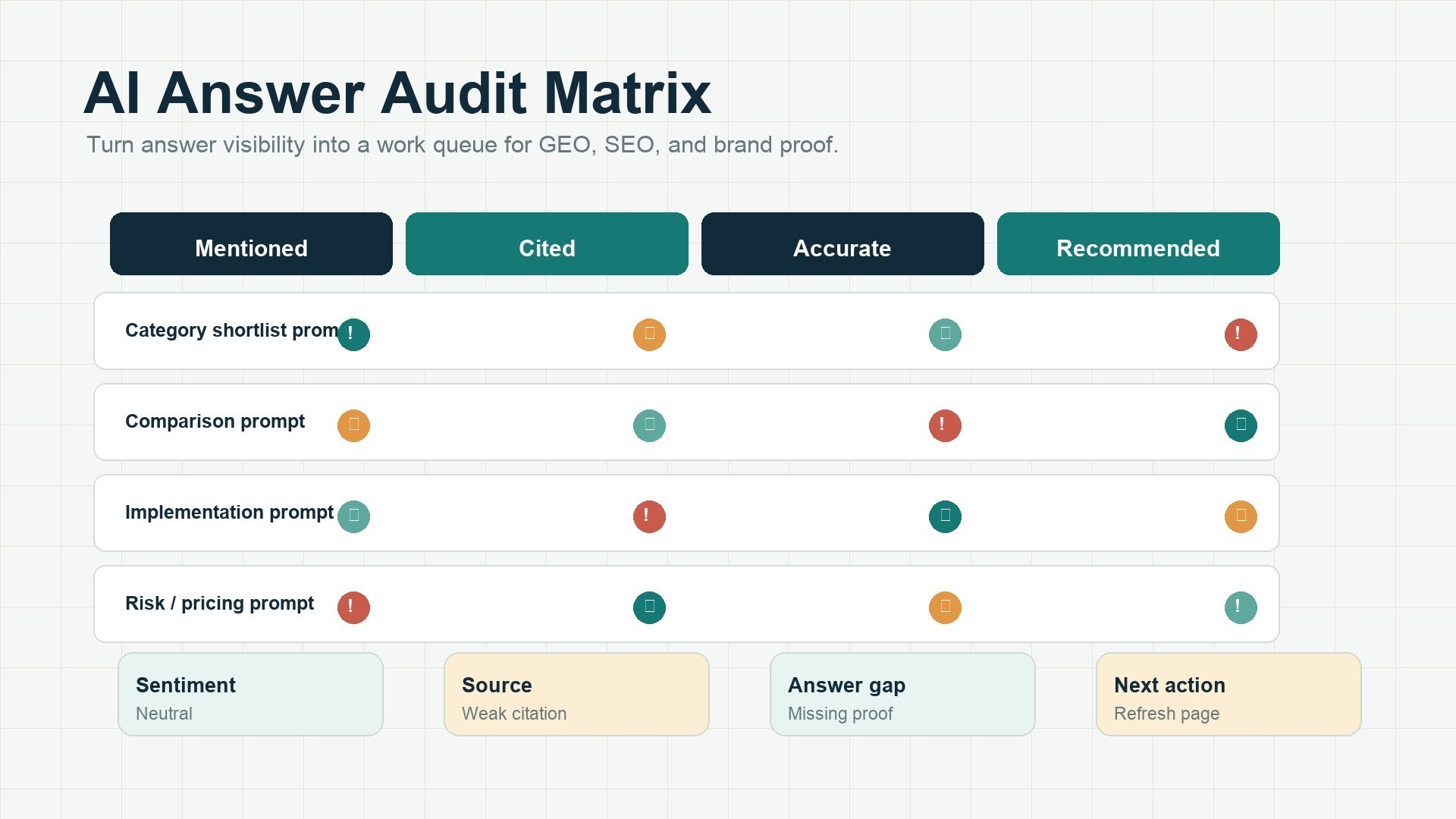1456x819 pixels.
Task: Click the Mentioned status icon for Category shortlist prompt
Action: [353, 334]
